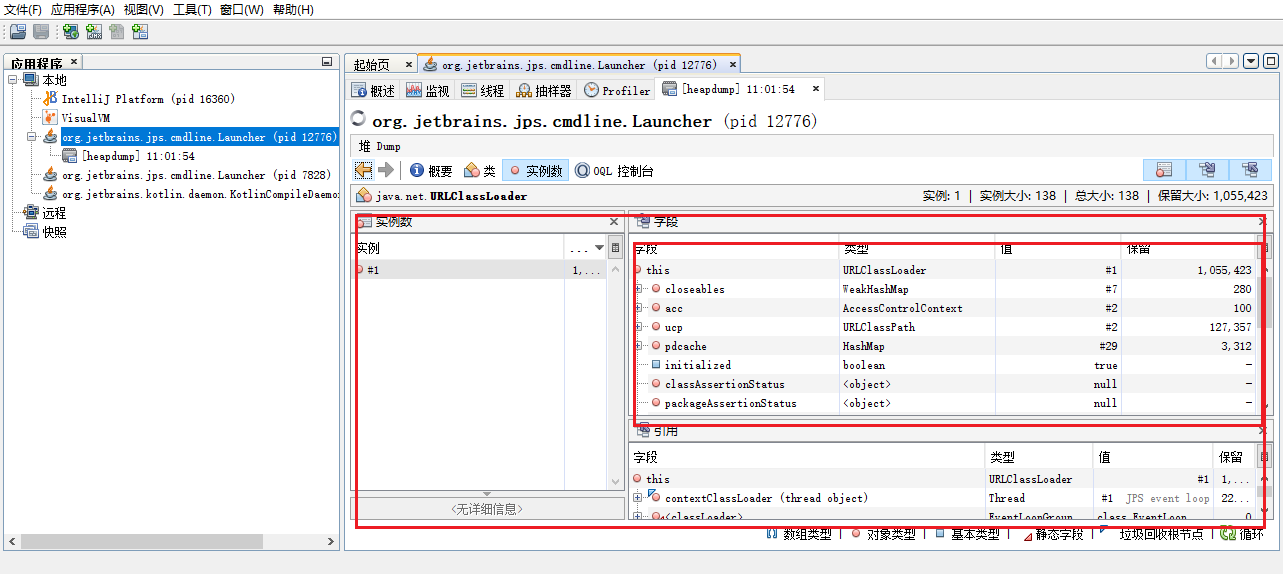Open the 视图(V) menu
1283x574 pixels.
click(x=144, y=10)
